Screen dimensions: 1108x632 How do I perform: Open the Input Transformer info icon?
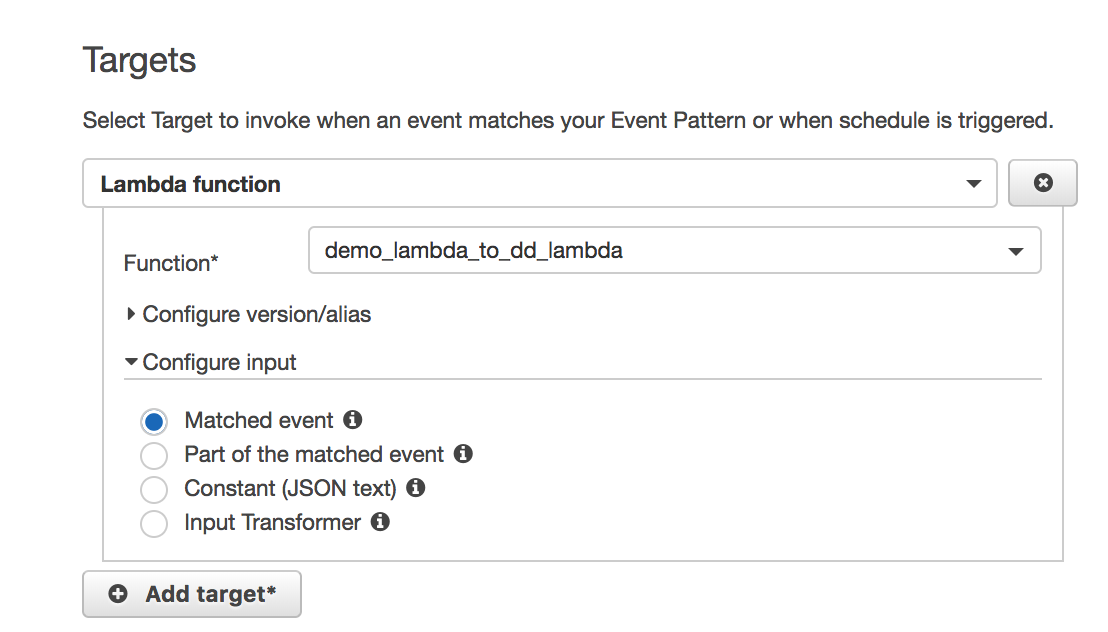(x=380, y=522)
